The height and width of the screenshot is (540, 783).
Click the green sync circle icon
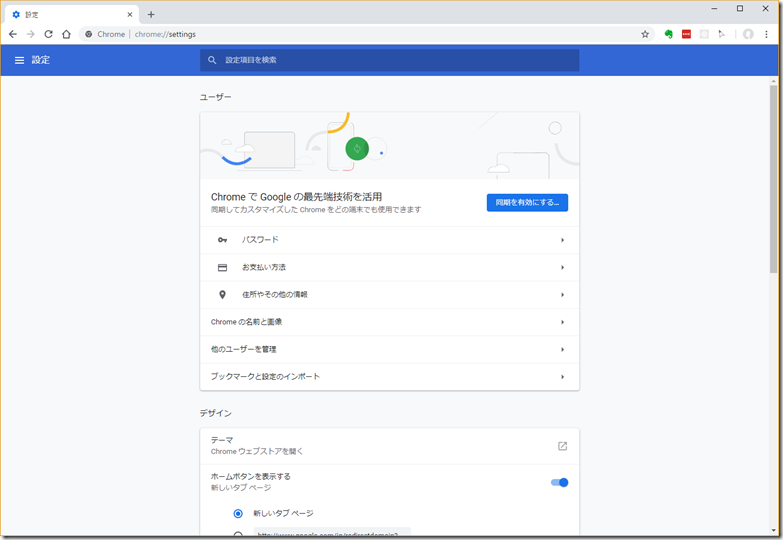(357, 148)
